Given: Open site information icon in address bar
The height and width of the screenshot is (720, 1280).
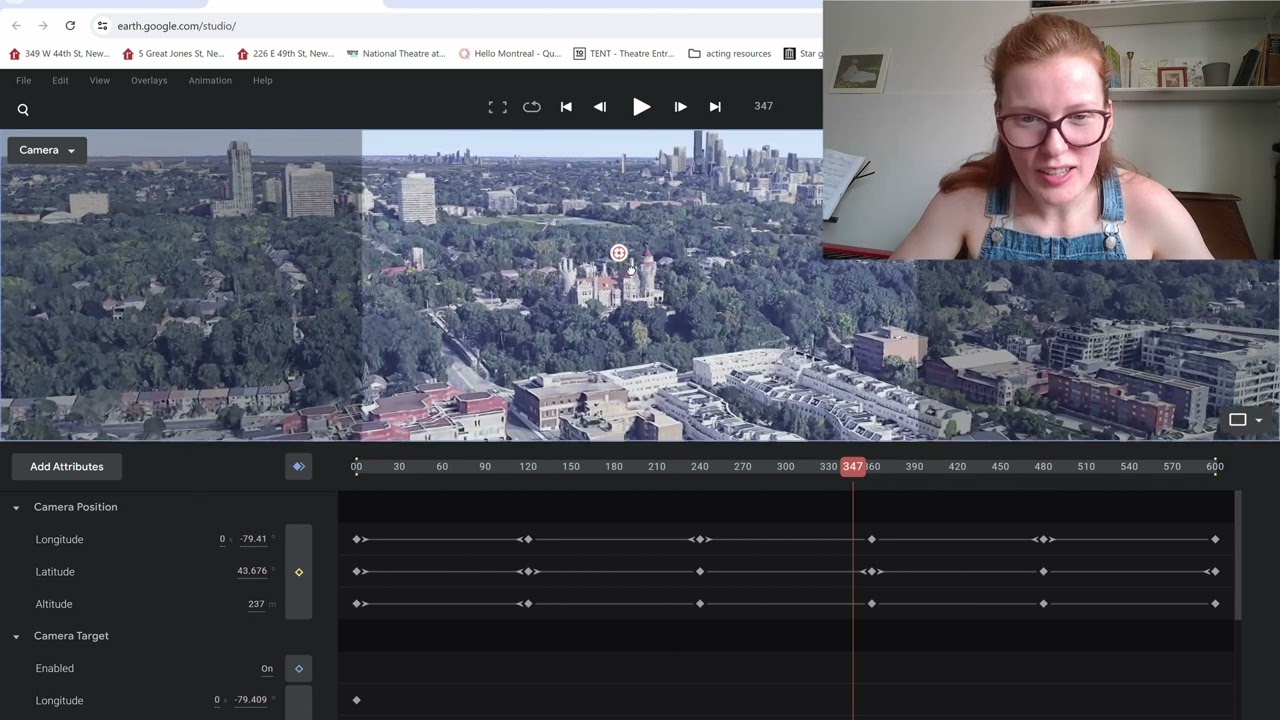Looking at the screenshot, I should (102, 25).
